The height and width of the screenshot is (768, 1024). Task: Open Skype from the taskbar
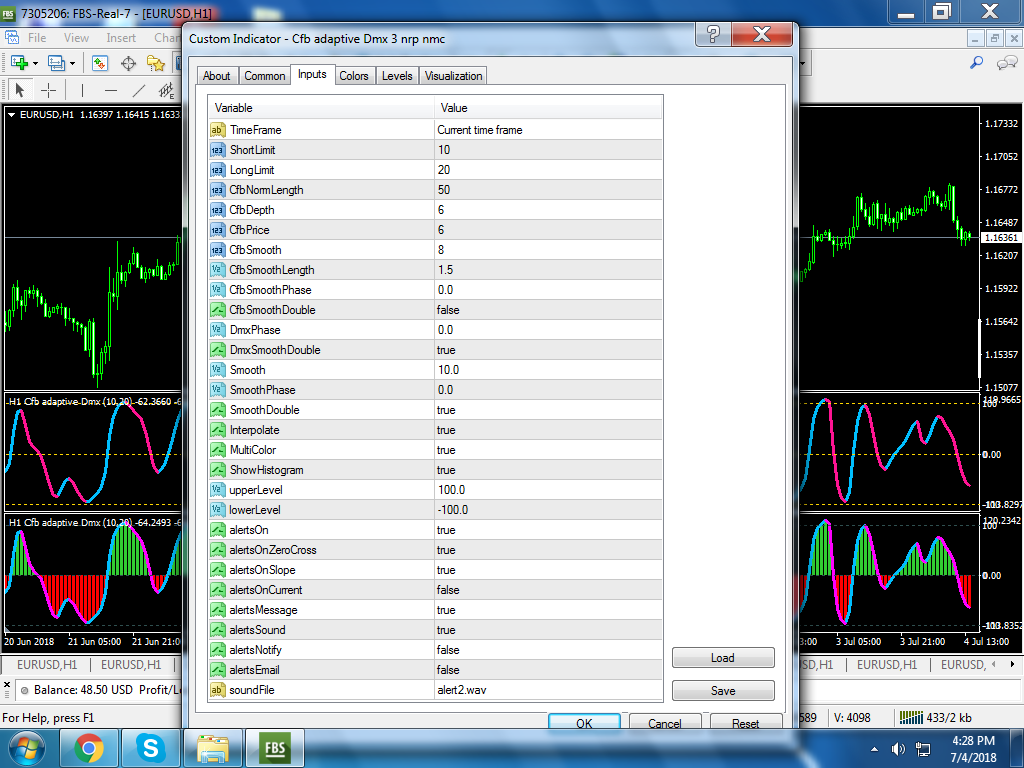click(150, 748)
